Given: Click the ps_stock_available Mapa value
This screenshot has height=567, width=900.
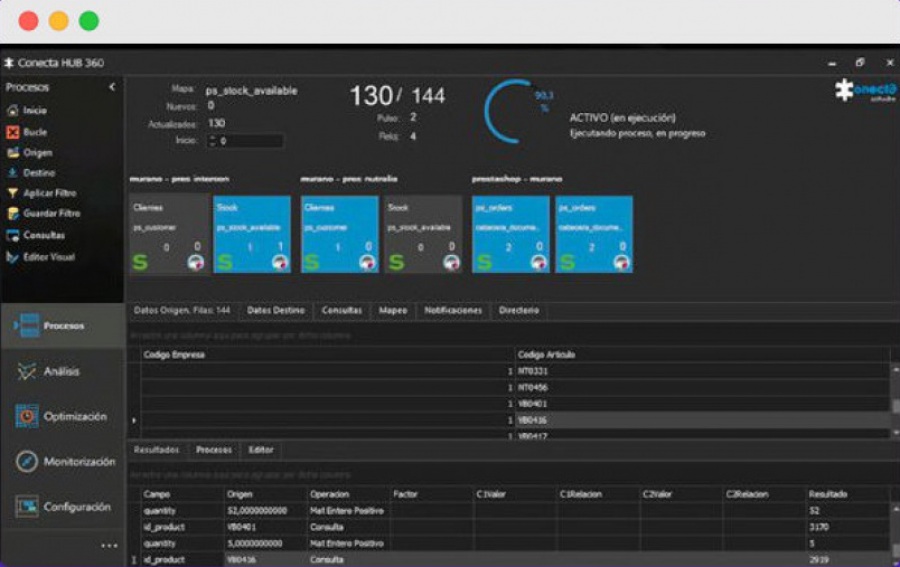Looking at the screenshot, I should [x=251, y=91].
